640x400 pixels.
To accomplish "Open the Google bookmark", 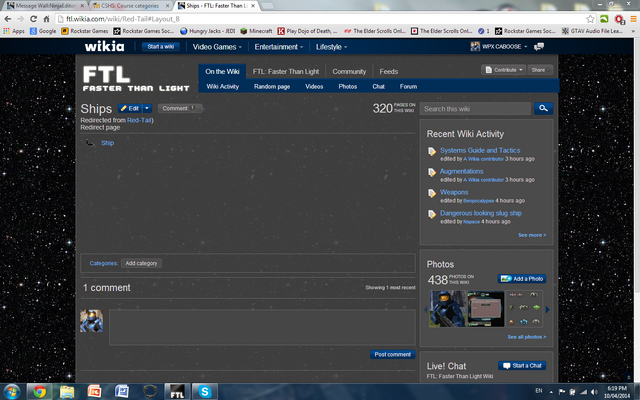I will (43, 31).
